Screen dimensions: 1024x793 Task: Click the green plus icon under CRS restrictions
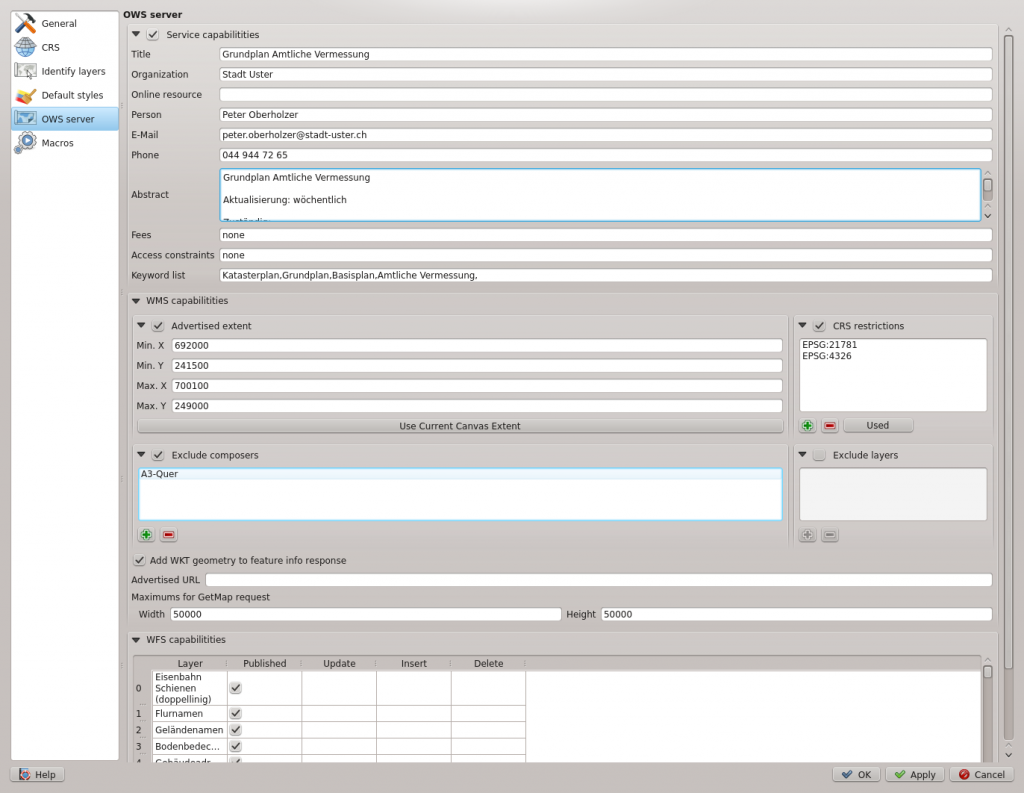(x=807, y=424)
